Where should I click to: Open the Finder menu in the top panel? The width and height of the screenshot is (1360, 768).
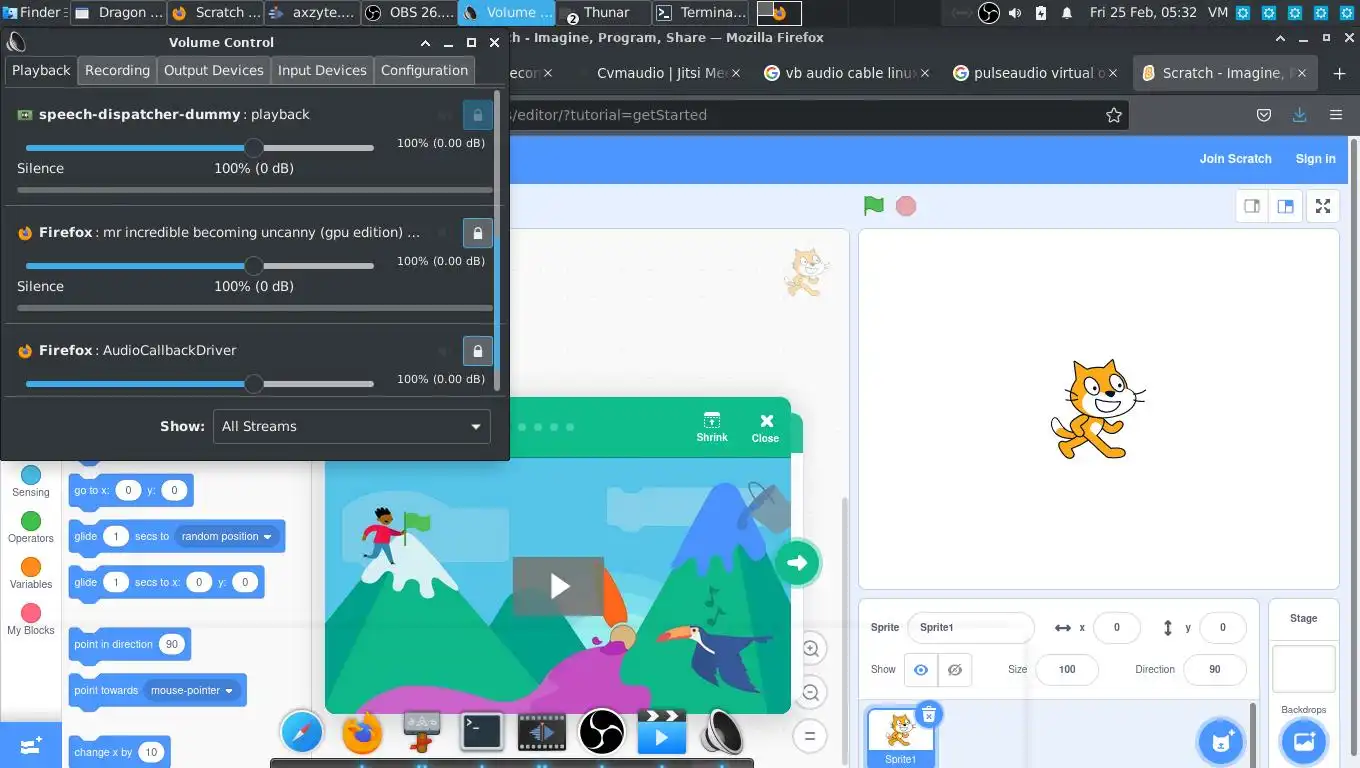pyautogui.click(x=33, y=12)
